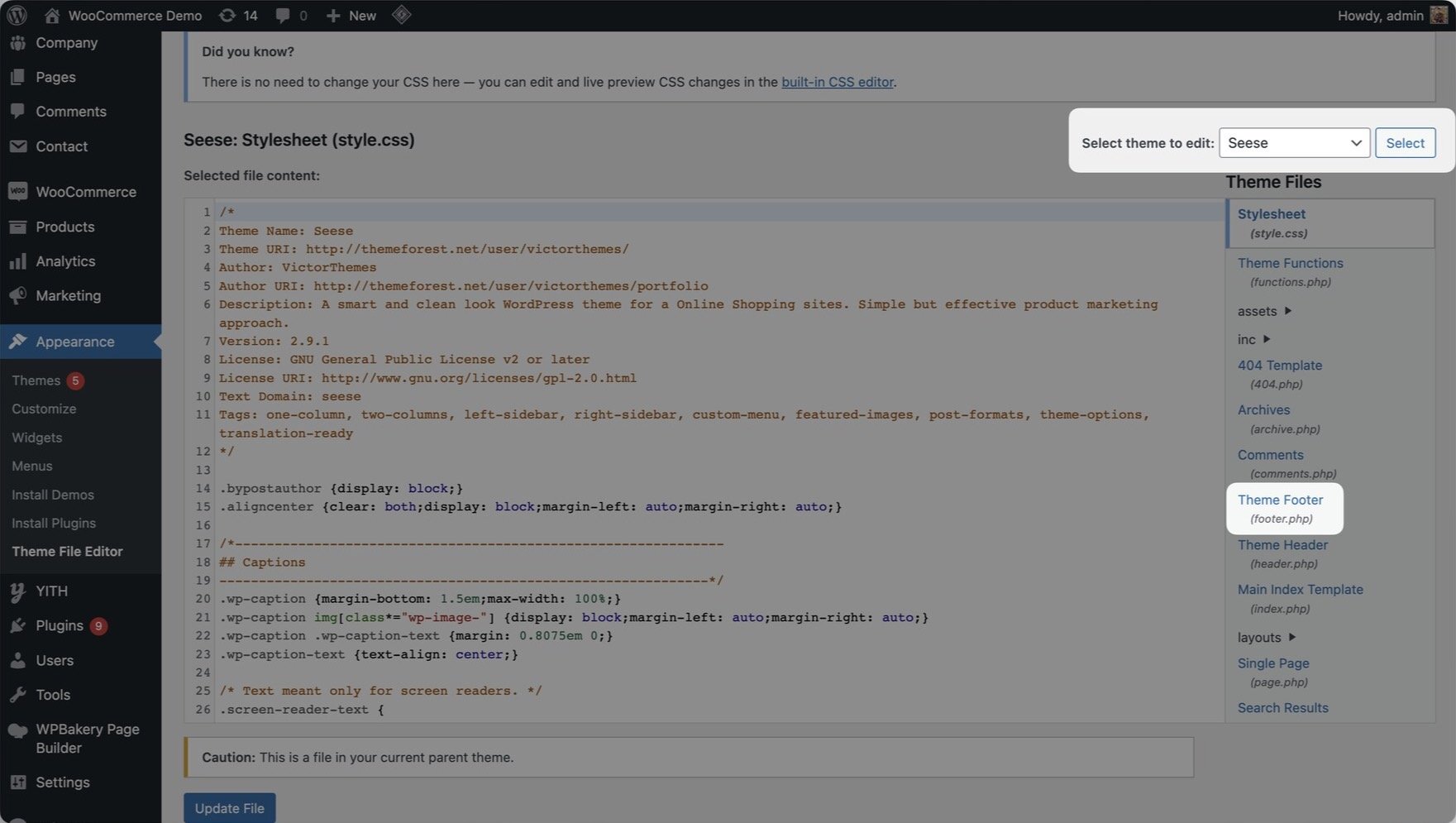The width and height of the screenshot is (1456, 823).
Task: Click the Products sidebar icon
Action: [17, 227]
